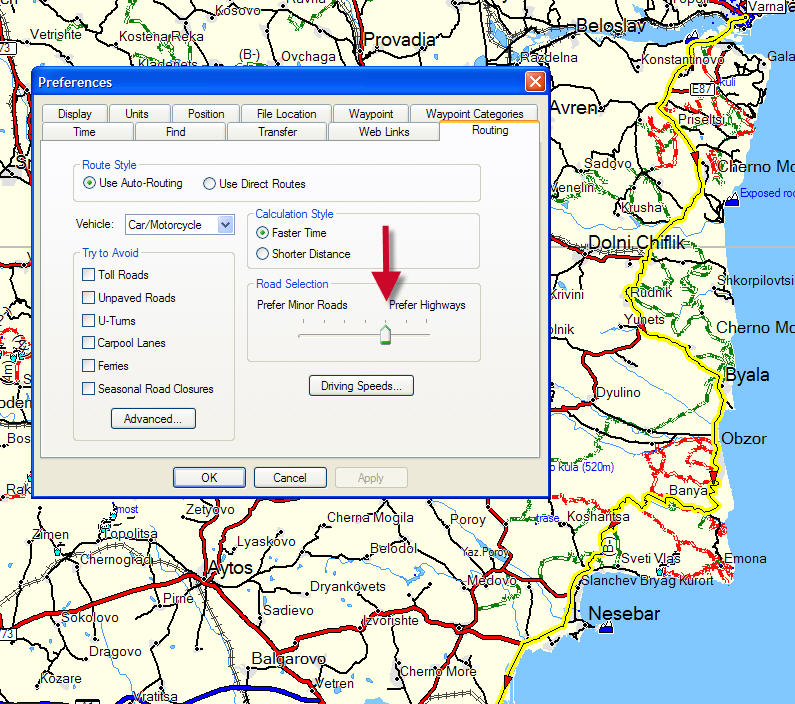
Task: Click the Exposed rock marker on the map
Action: 732,199
